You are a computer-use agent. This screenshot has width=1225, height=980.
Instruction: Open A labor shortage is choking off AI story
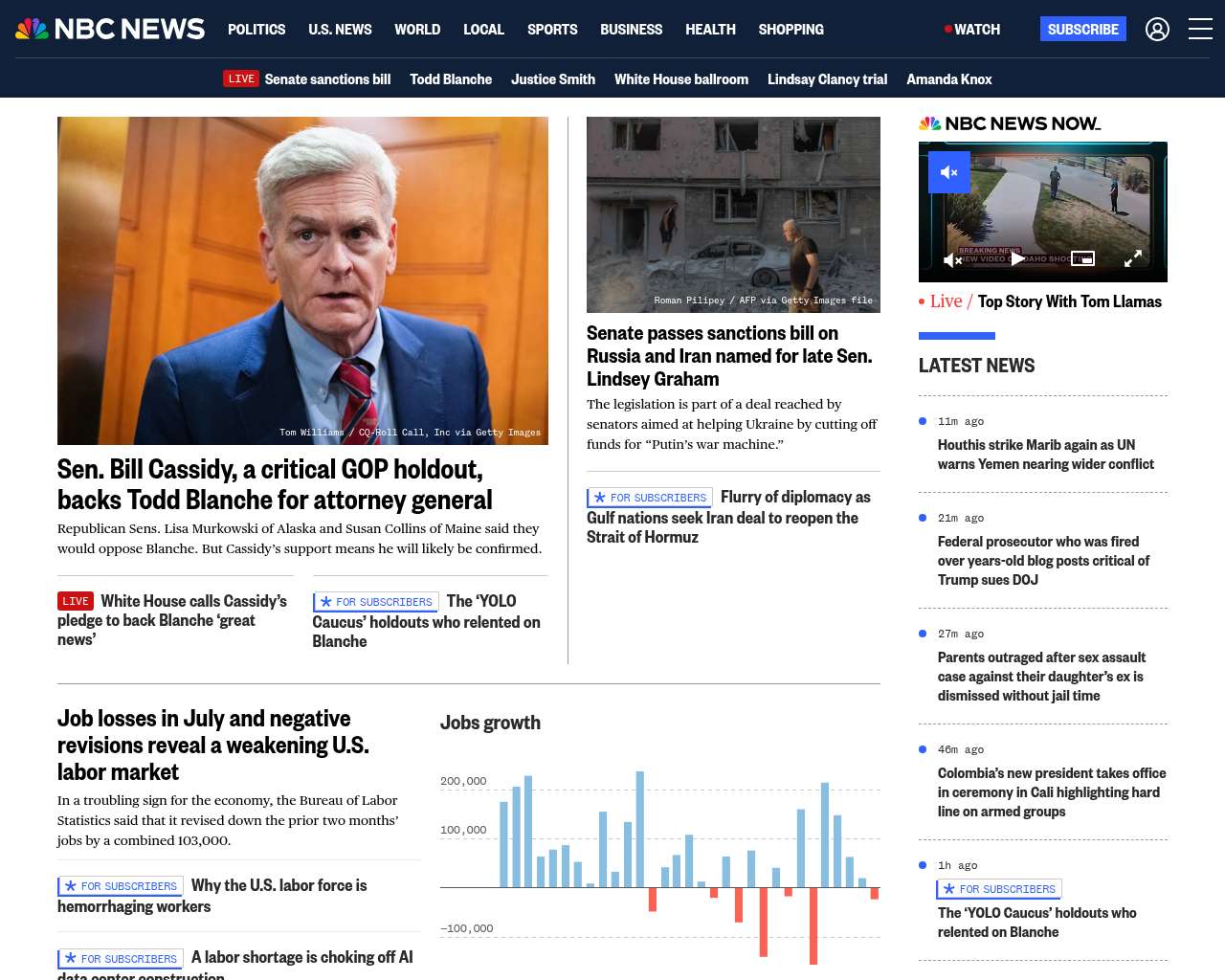tap(235, 963)
